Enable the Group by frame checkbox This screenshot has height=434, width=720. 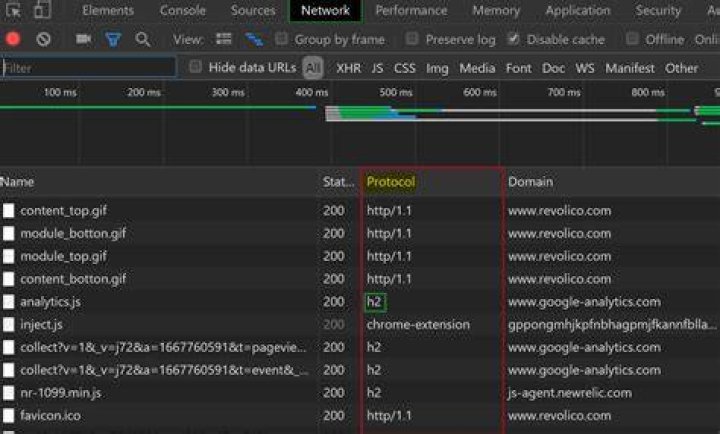click(281, 39)
